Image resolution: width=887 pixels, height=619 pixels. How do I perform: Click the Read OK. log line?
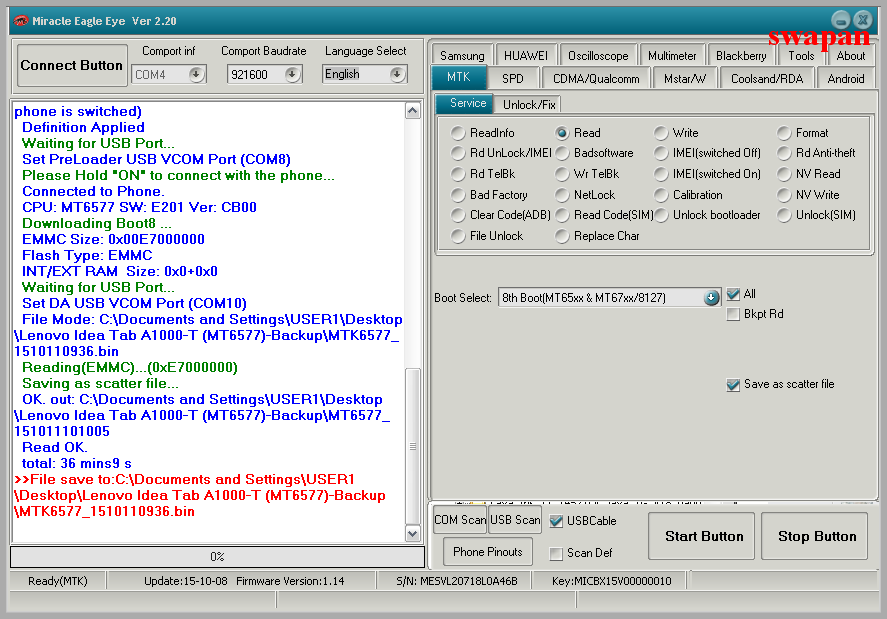54,448
